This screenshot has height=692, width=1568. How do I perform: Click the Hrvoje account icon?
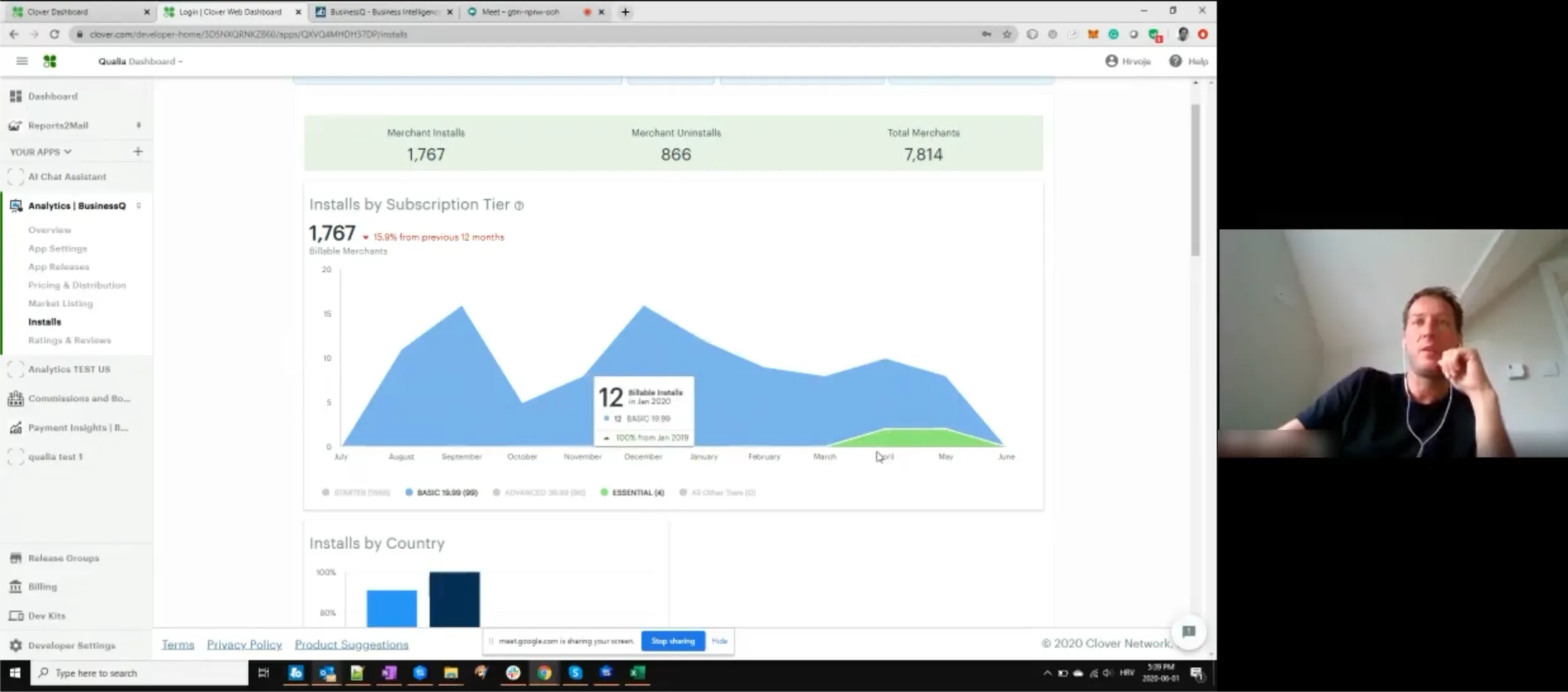1111,61
